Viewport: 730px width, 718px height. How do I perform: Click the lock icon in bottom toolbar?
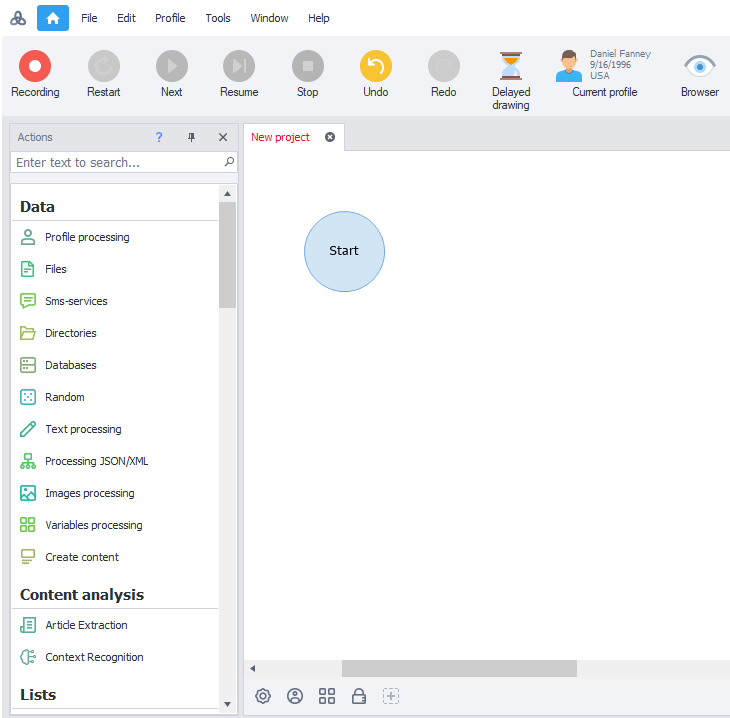click(x=359, y=696)
